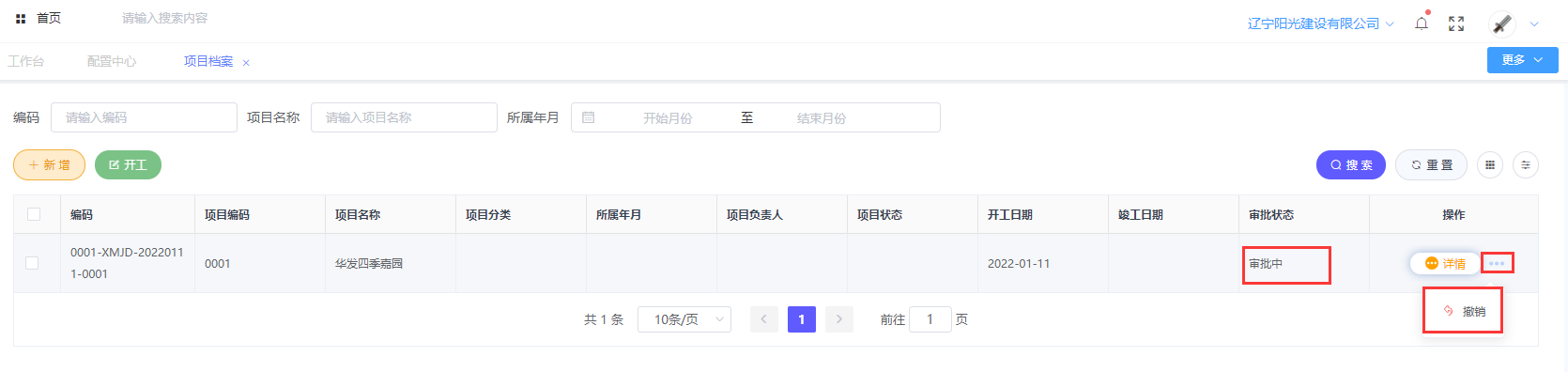
Task: Open the table column grid settings icon
Action: [1490, 164]
